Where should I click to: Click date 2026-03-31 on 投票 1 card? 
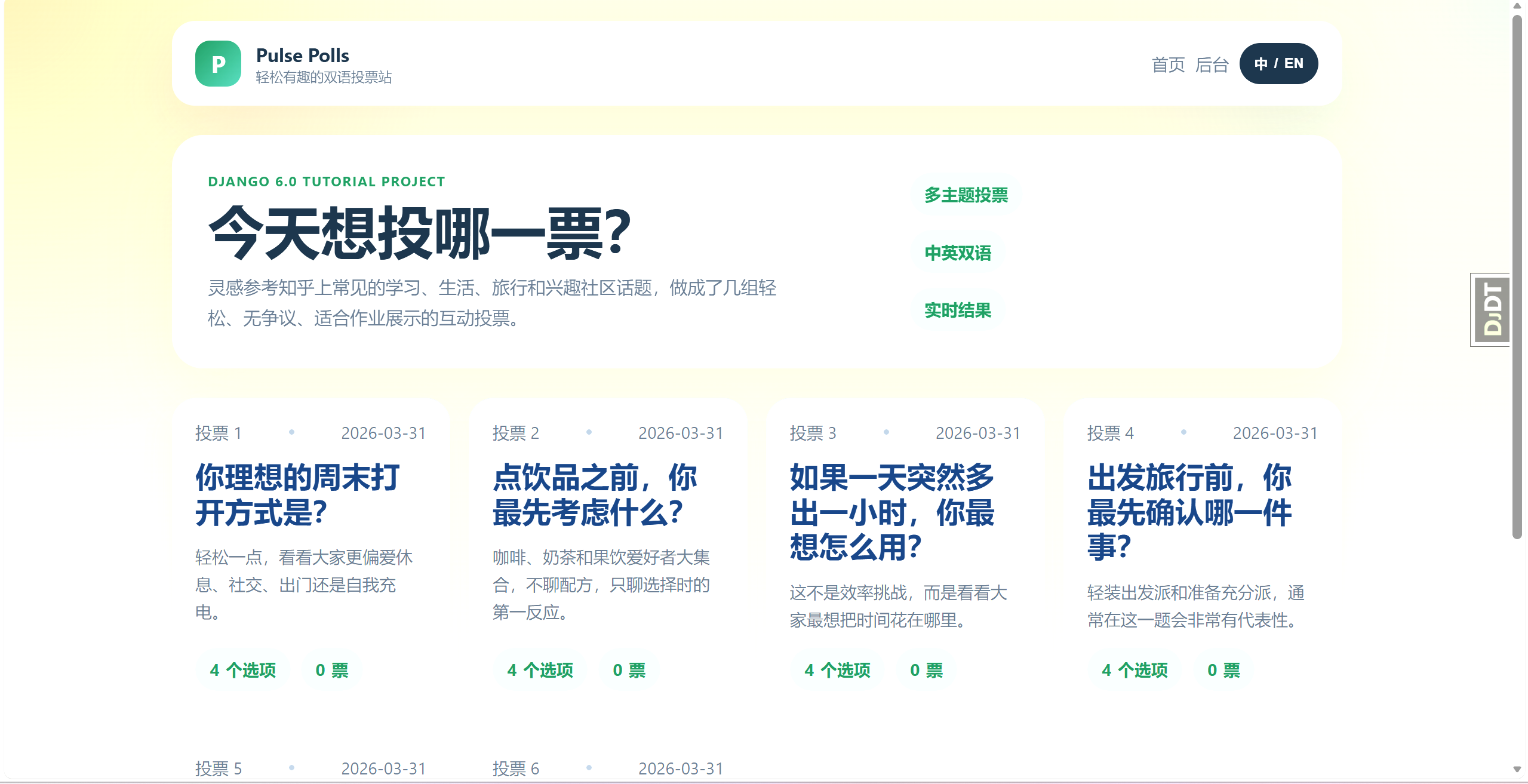pyautogui.click(x=384, y=433)
